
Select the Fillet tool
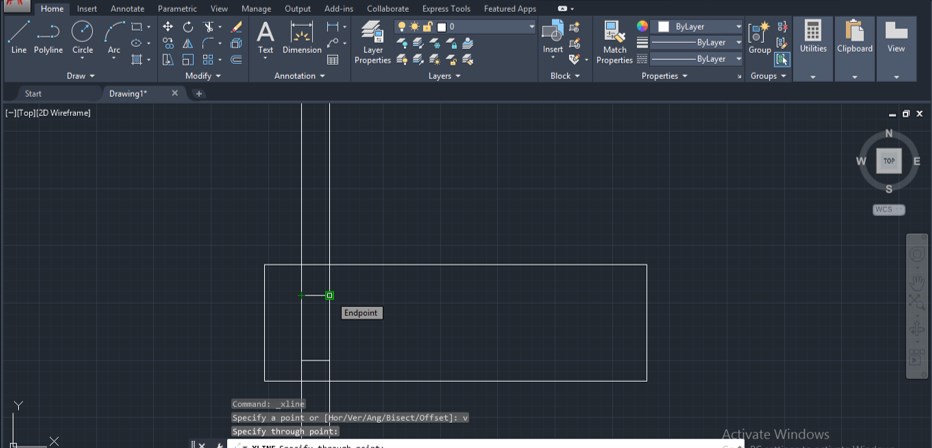coord(208,43)
